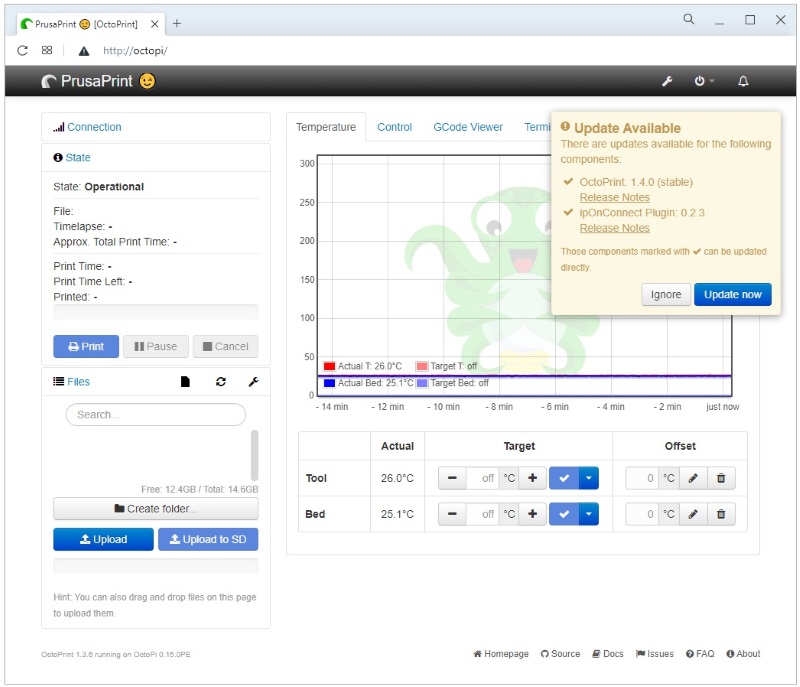Delete the Bed temperature offset

[720, 515]
